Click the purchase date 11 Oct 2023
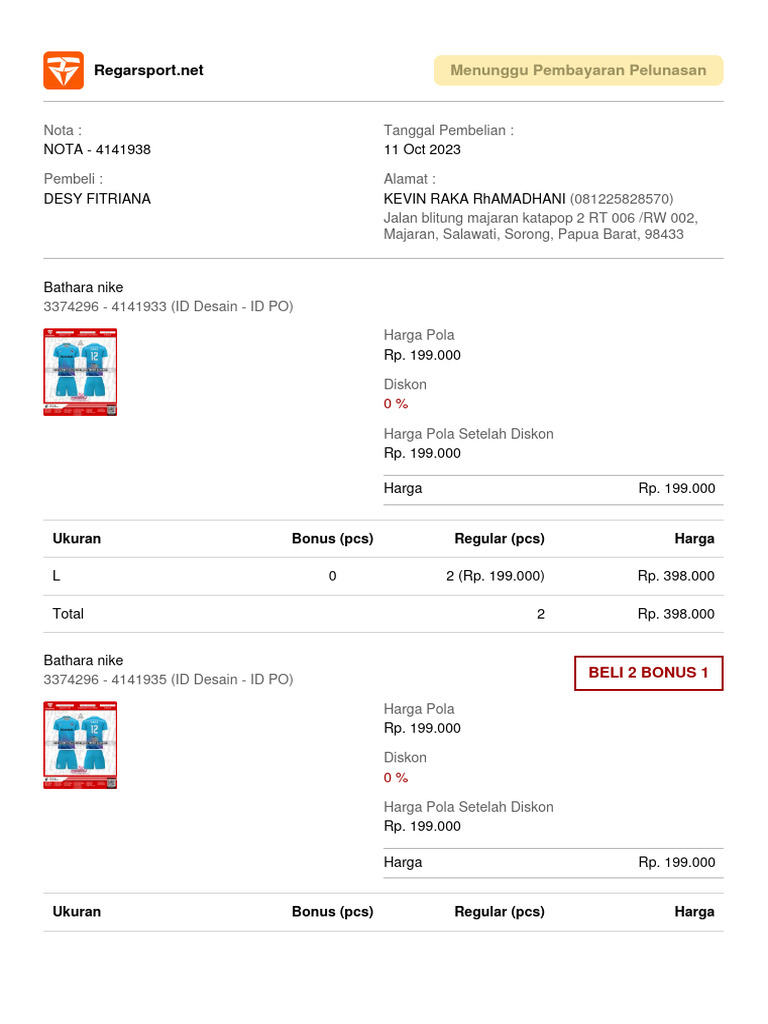The image size is (768, 1024). 422,150
